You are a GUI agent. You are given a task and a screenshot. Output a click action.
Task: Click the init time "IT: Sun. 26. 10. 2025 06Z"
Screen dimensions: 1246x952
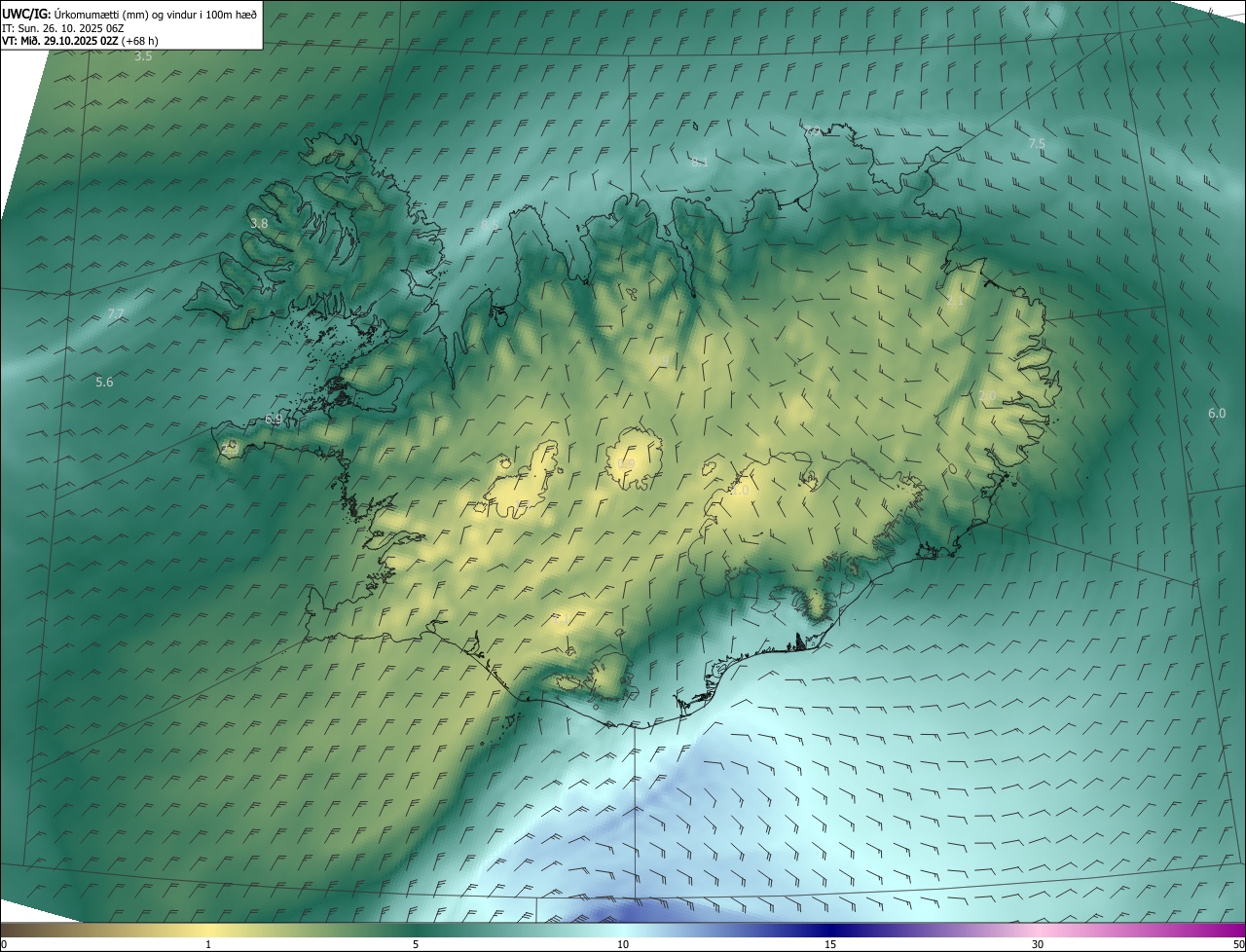62,28
